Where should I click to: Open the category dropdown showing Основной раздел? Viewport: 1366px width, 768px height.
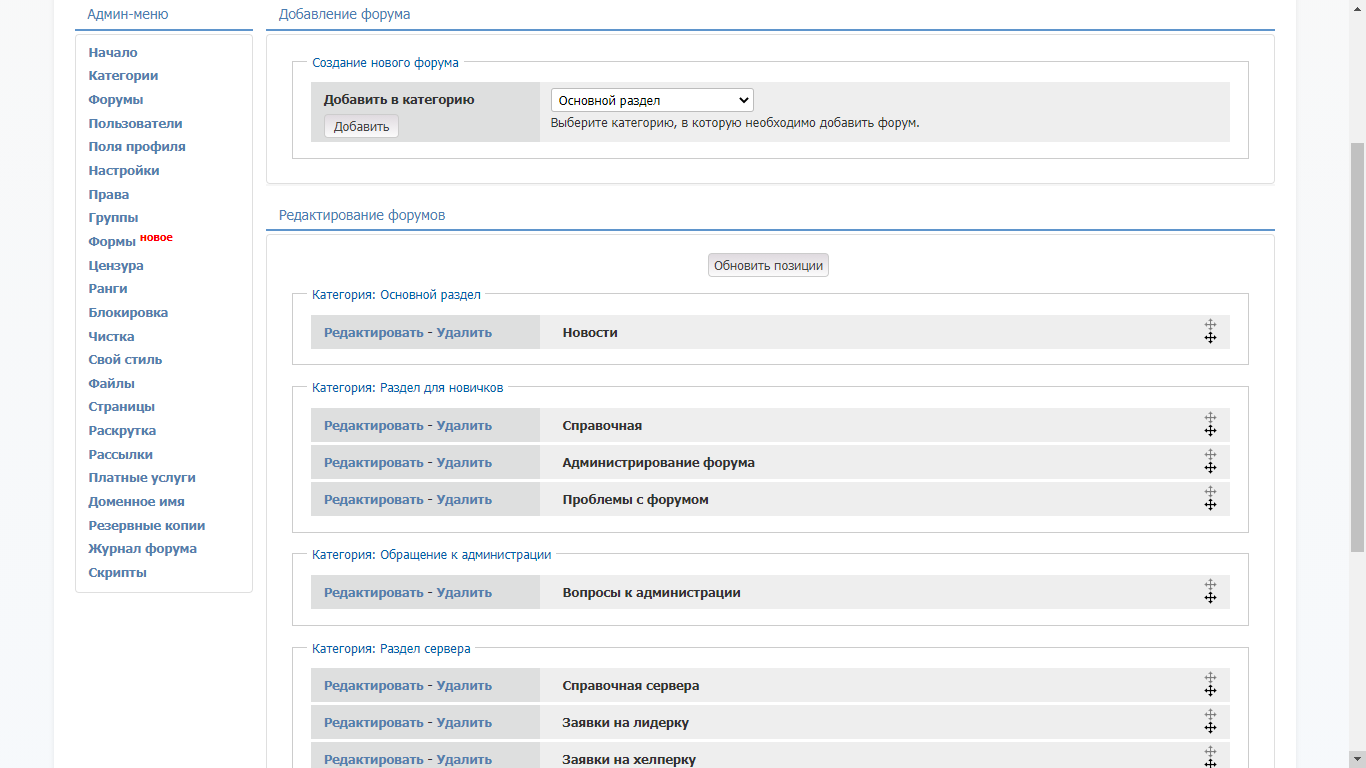tap(651, 100)
